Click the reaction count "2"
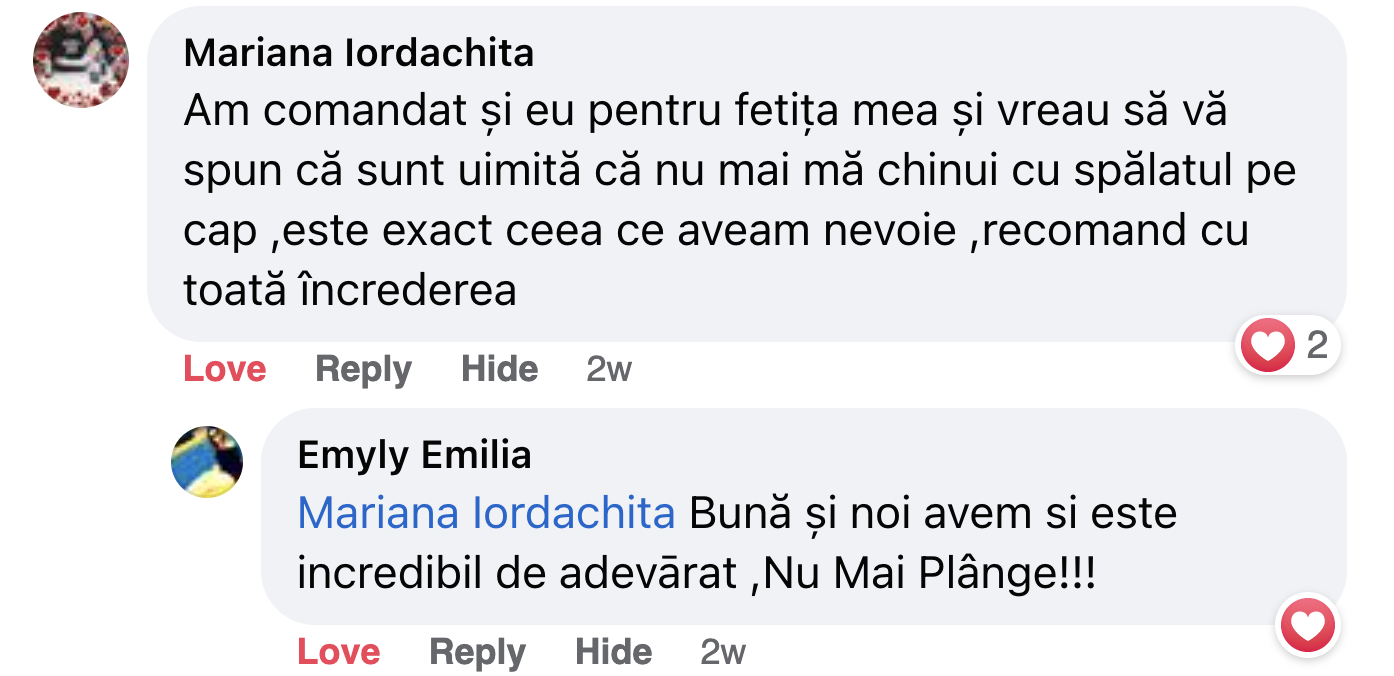Image resolution: width=1394 pixels, height=676 pixels. [1317, 346]
